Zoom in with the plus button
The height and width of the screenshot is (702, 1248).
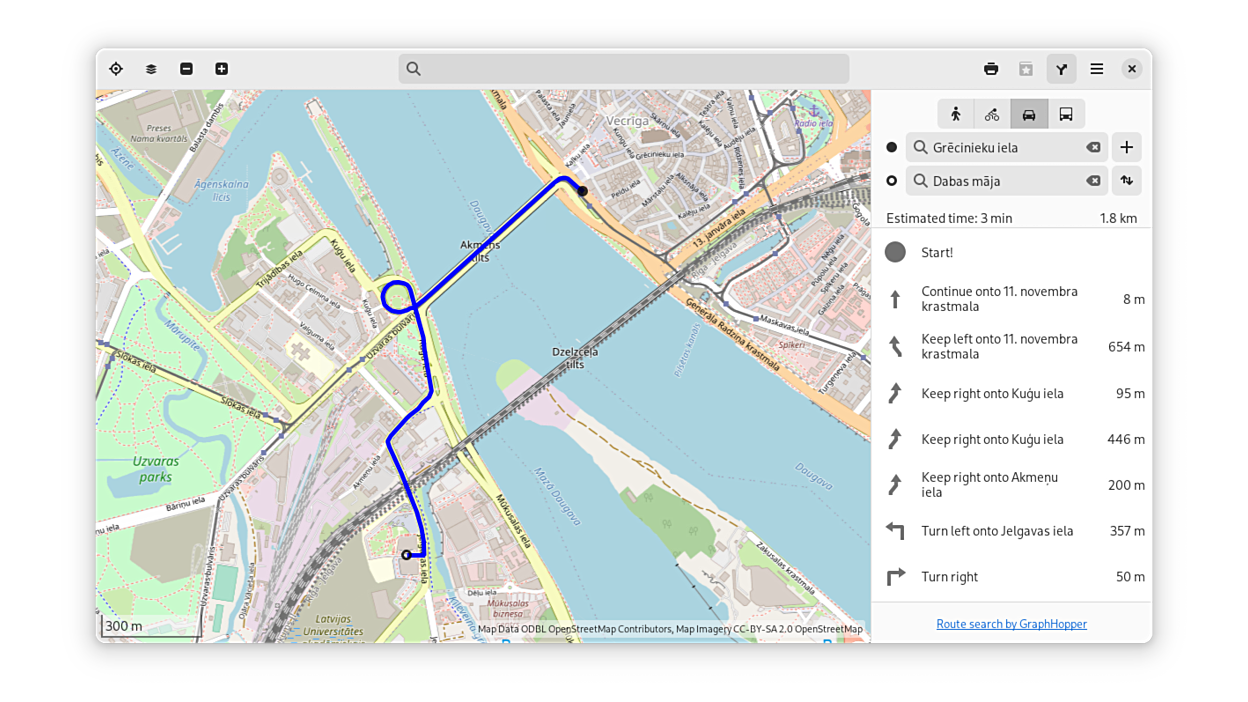pos(222,69)
